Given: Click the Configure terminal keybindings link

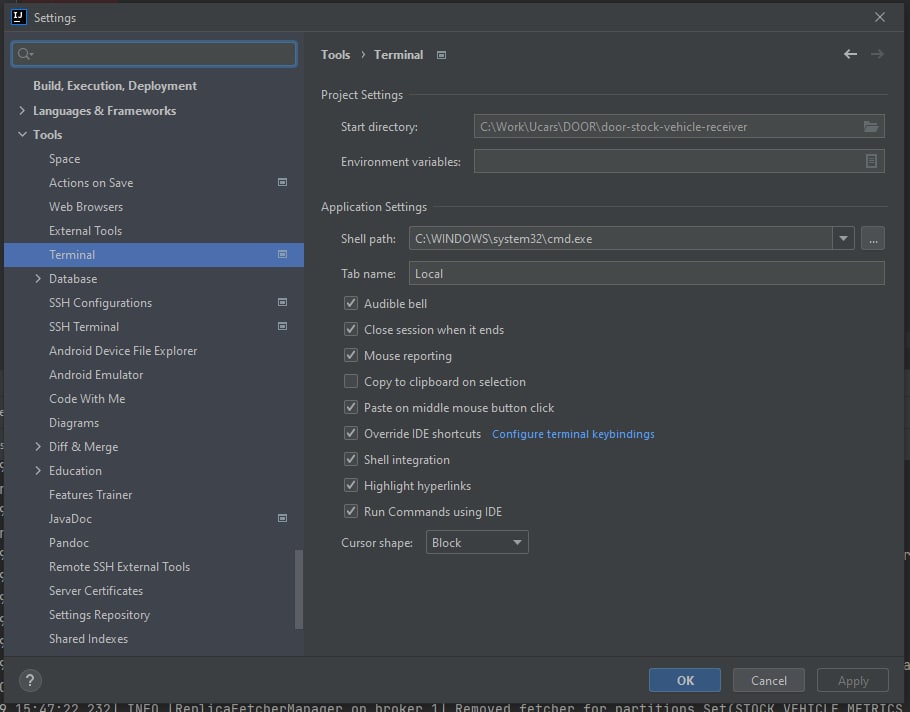Looking at the screenshot, I should tap(573, 434).
